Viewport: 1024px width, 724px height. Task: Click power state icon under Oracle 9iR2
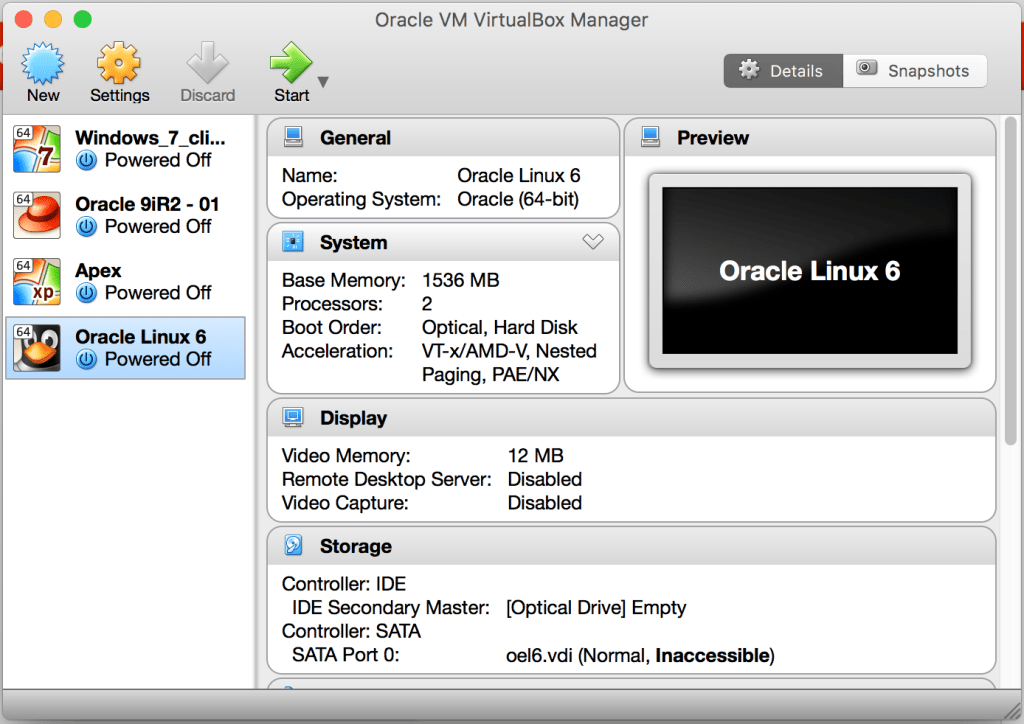(x=86, y=227)
